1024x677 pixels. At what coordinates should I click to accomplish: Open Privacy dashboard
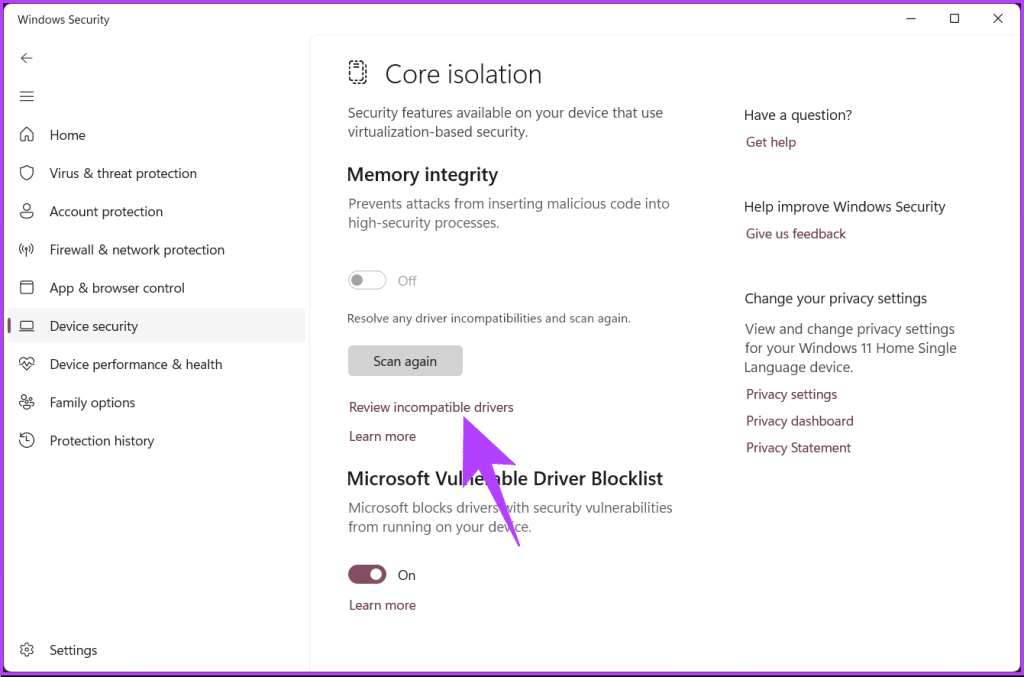point(799,420)
